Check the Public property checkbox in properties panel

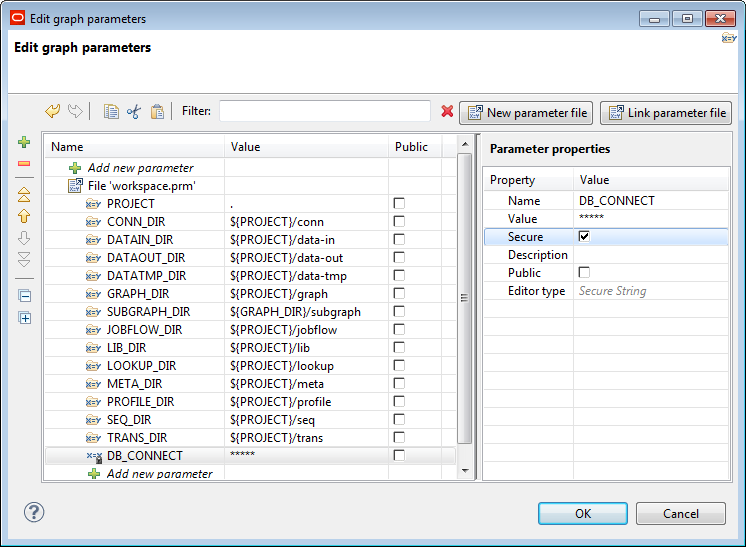pos(584,272)
